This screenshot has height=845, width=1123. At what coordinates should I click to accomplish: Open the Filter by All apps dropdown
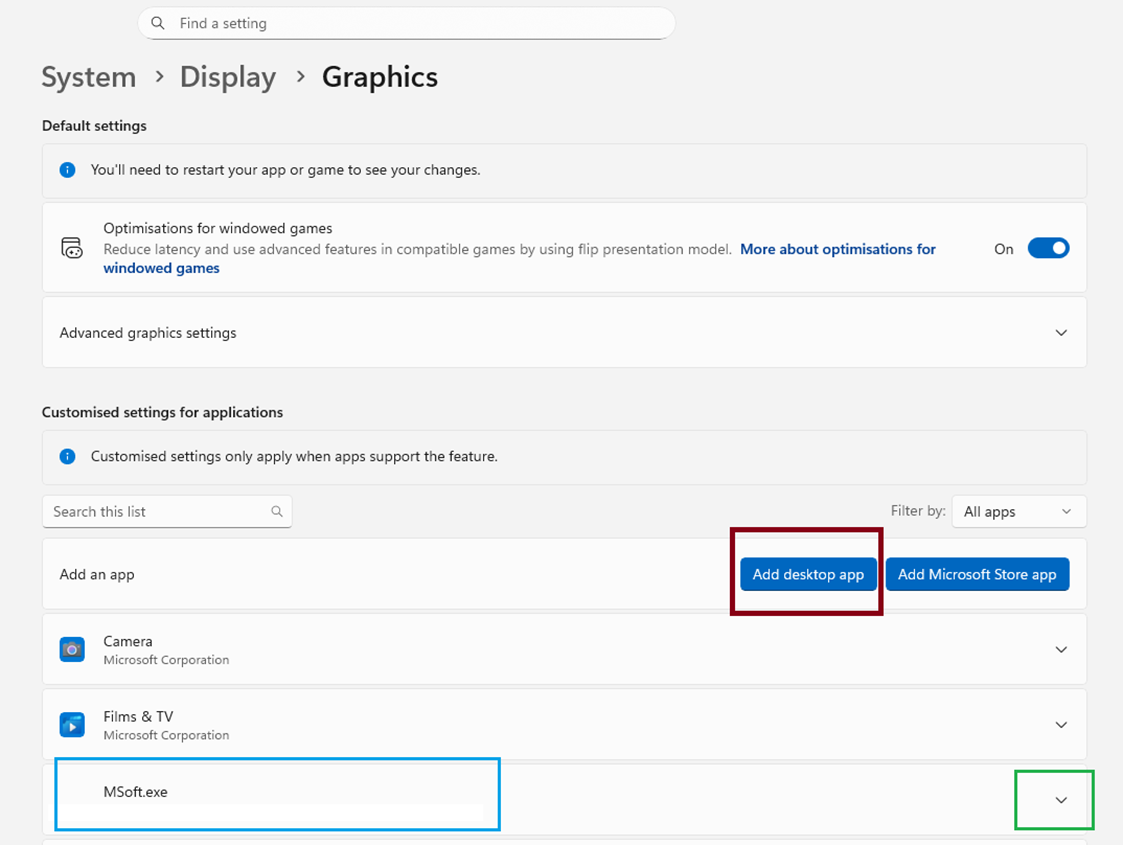point(1018,511)
